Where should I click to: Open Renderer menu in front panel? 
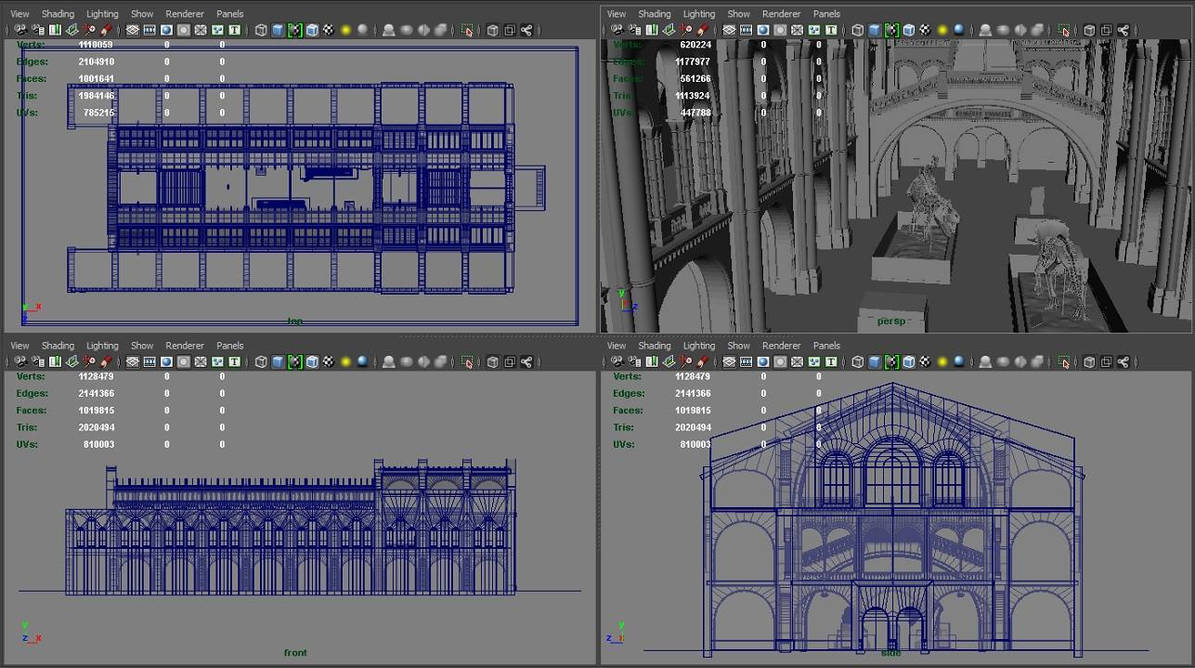[184, 346]
